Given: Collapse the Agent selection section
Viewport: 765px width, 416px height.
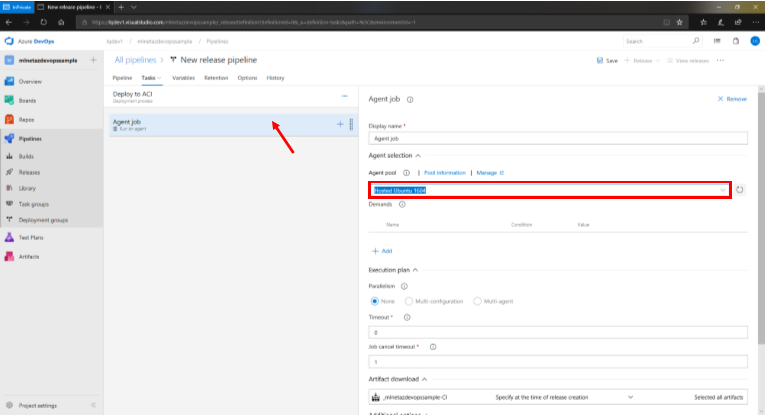Looking at the screenshot, I should [x=418, y=156].
